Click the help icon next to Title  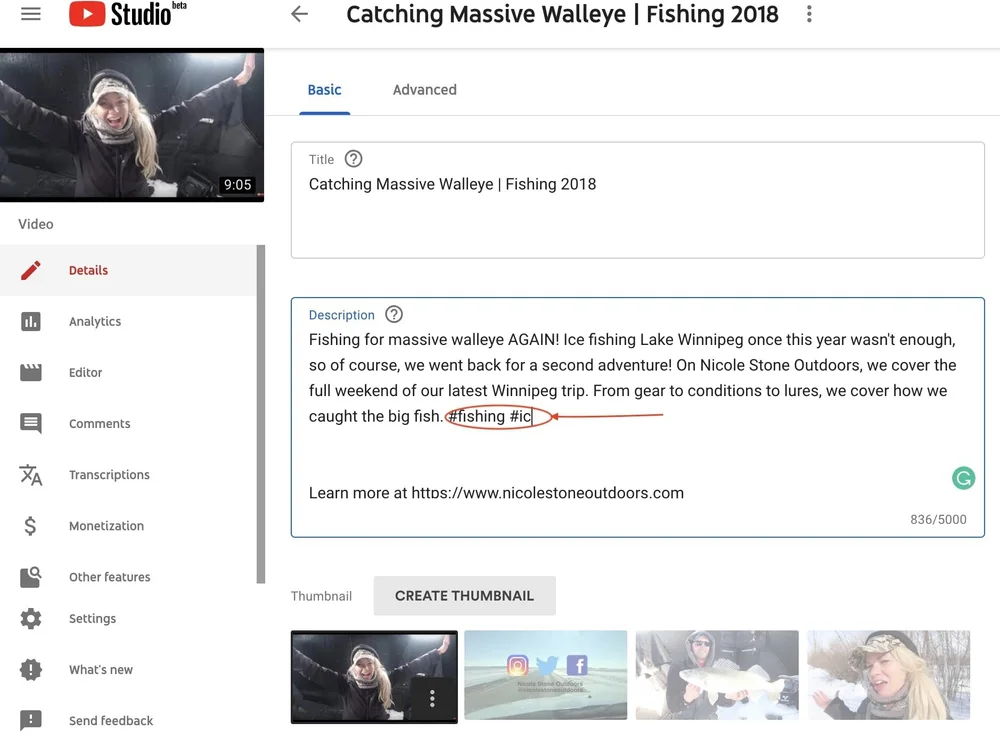pyautogui.click(x=352, y=158)
